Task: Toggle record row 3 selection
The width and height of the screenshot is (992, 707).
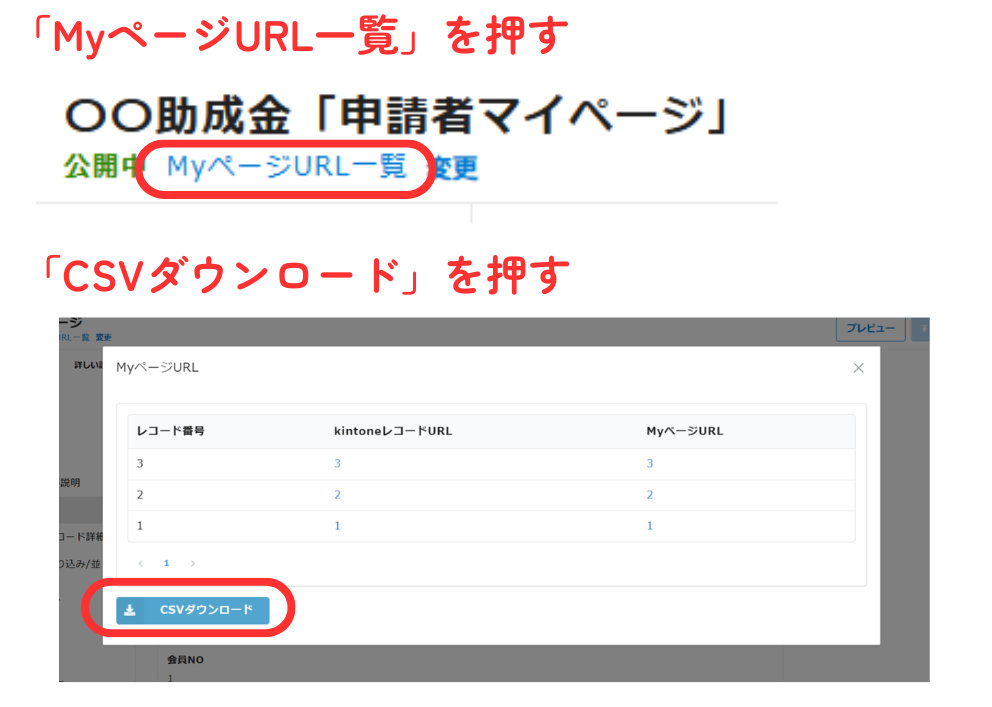Action: [x=140, y=463]
